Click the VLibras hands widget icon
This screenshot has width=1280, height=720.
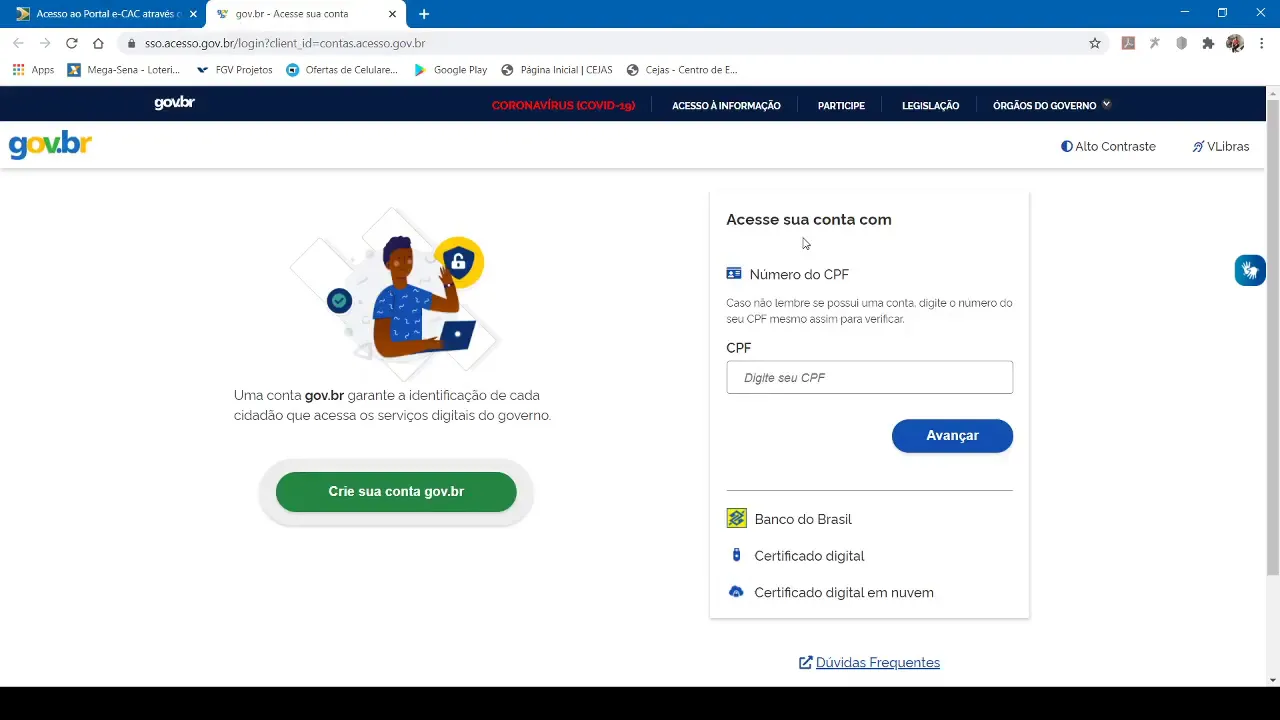1250,270
